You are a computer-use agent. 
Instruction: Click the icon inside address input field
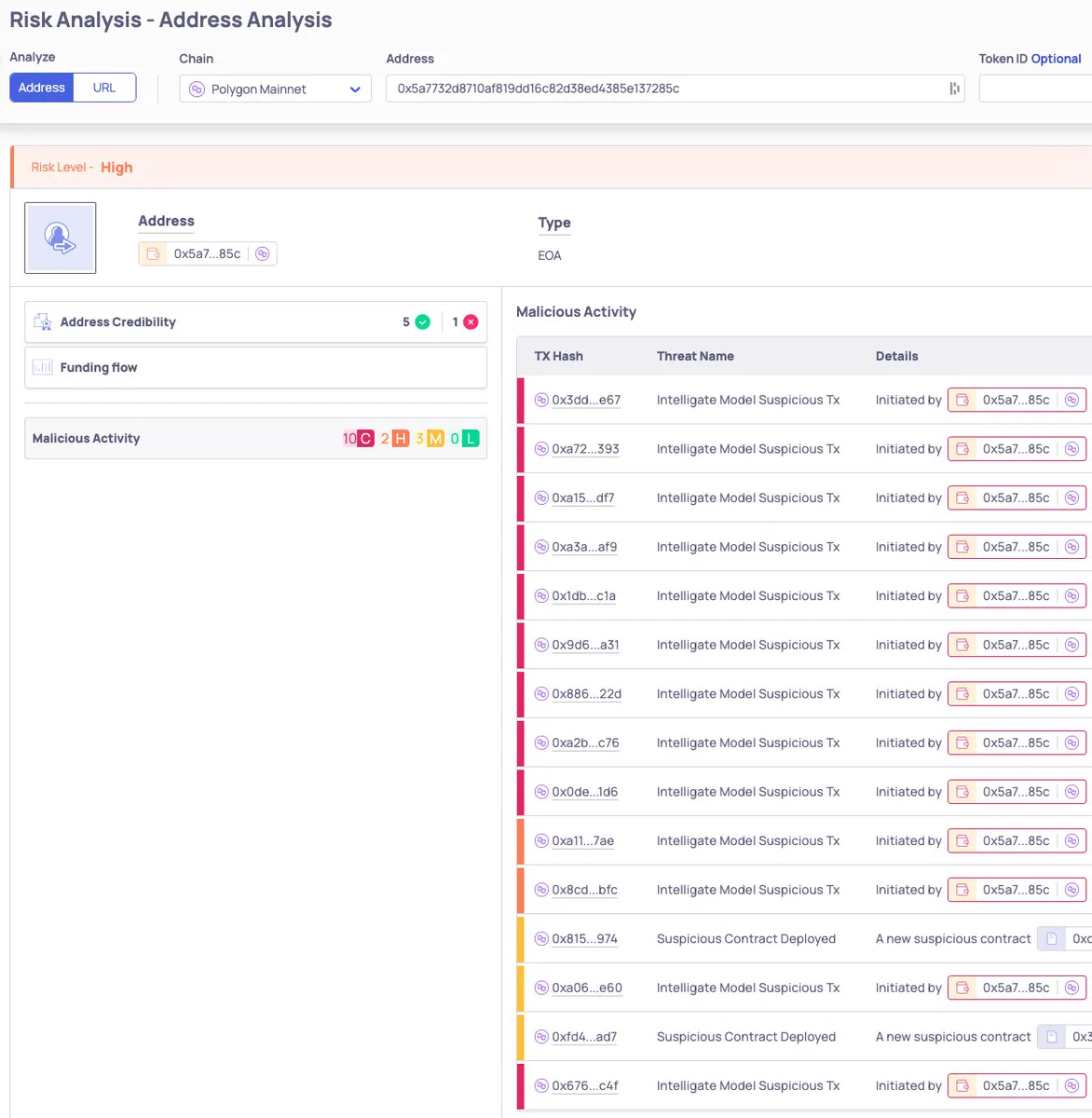[954, 89]
